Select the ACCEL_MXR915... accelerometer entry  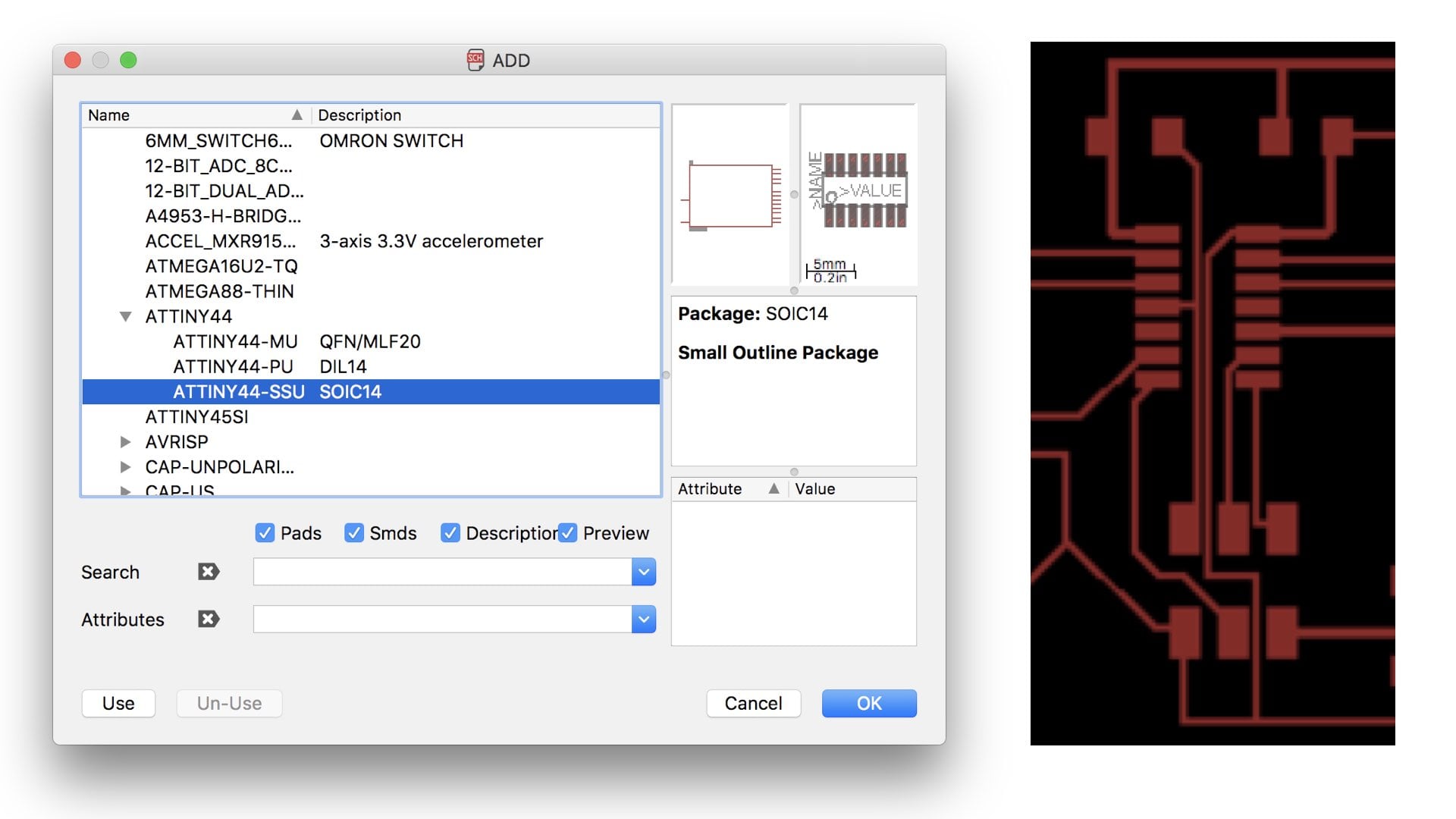[x=371, y=240]
